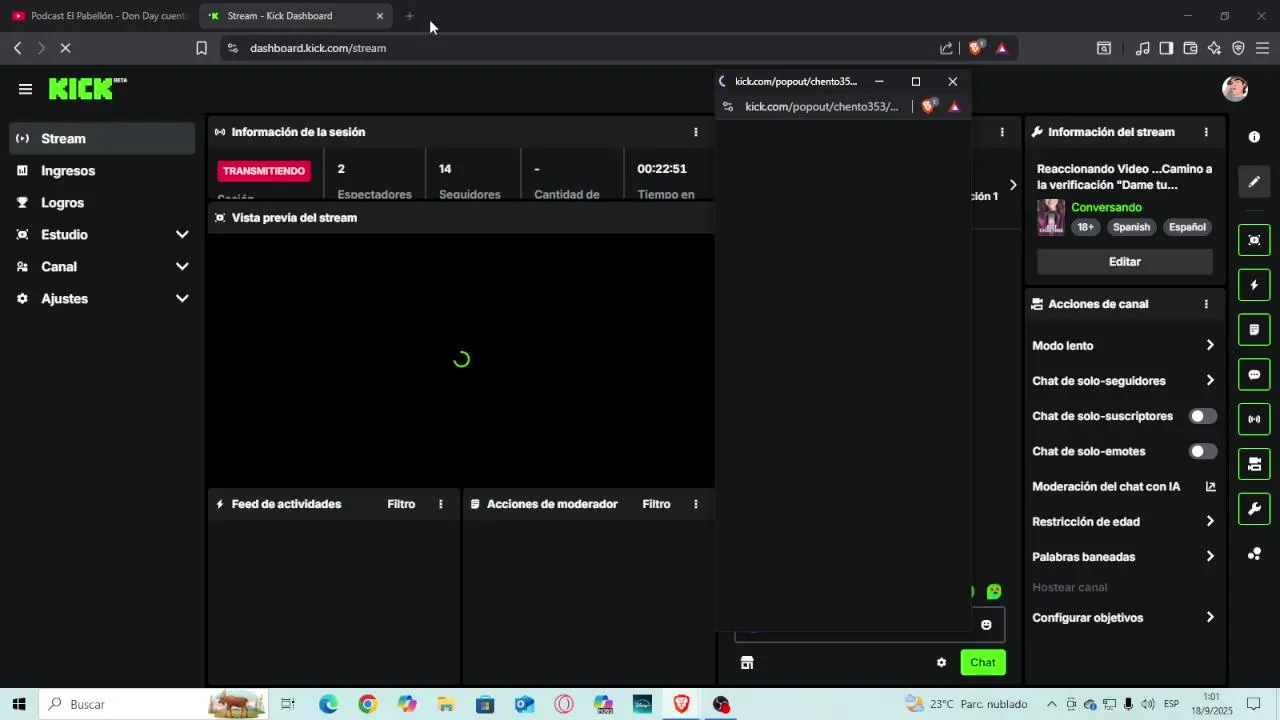The image size is (1280, 720).
Task: Click the TRANSMITIENDO status badge
Action: point(264,171)
